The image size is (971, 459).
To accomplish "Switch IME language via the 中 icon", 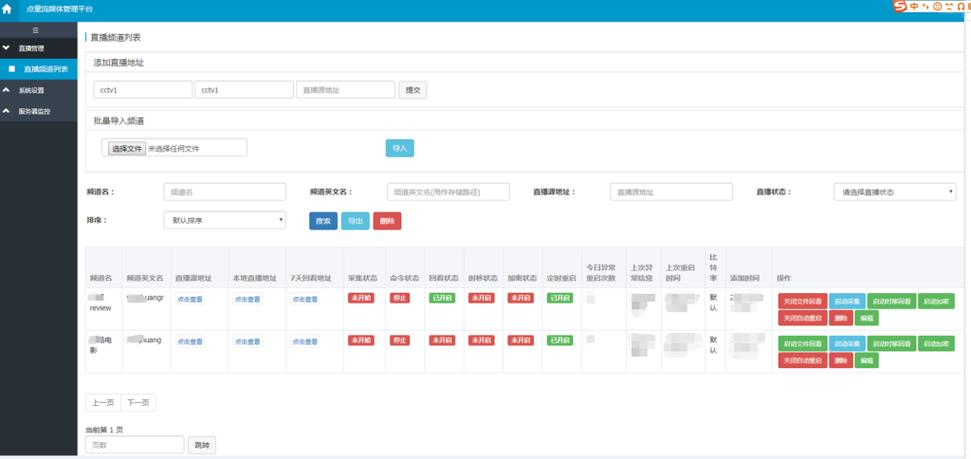I will tap(915, 6).
